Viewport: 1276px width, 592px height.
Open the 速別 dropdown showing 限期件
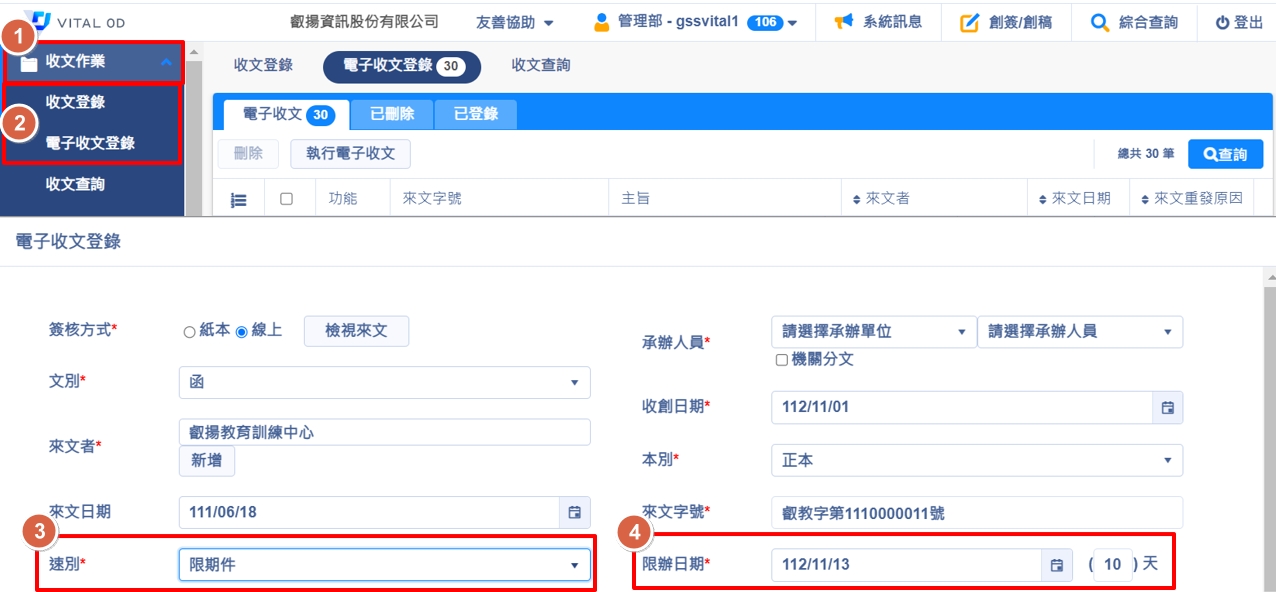tap(385, 565)
